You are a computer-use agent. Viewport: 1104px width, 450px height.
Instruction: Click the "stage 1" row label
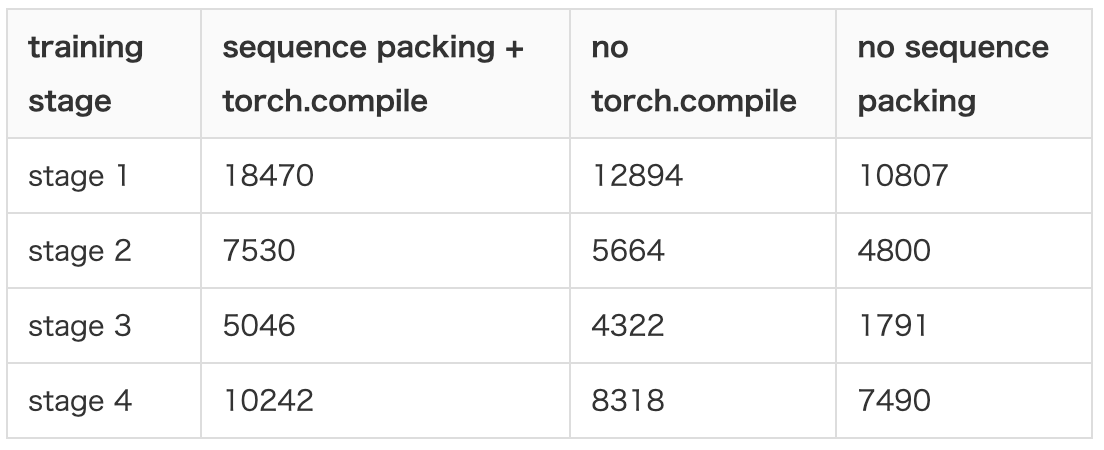(x=79, y=177)
